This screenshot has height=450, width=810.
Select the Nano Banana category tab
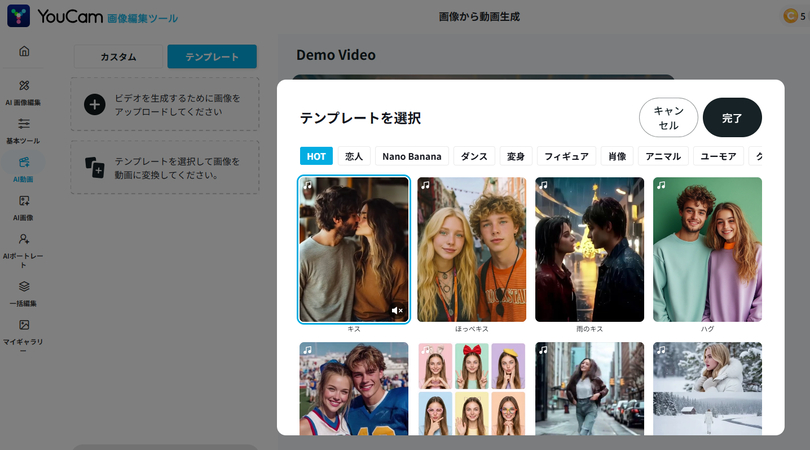(x=412, y=156)
